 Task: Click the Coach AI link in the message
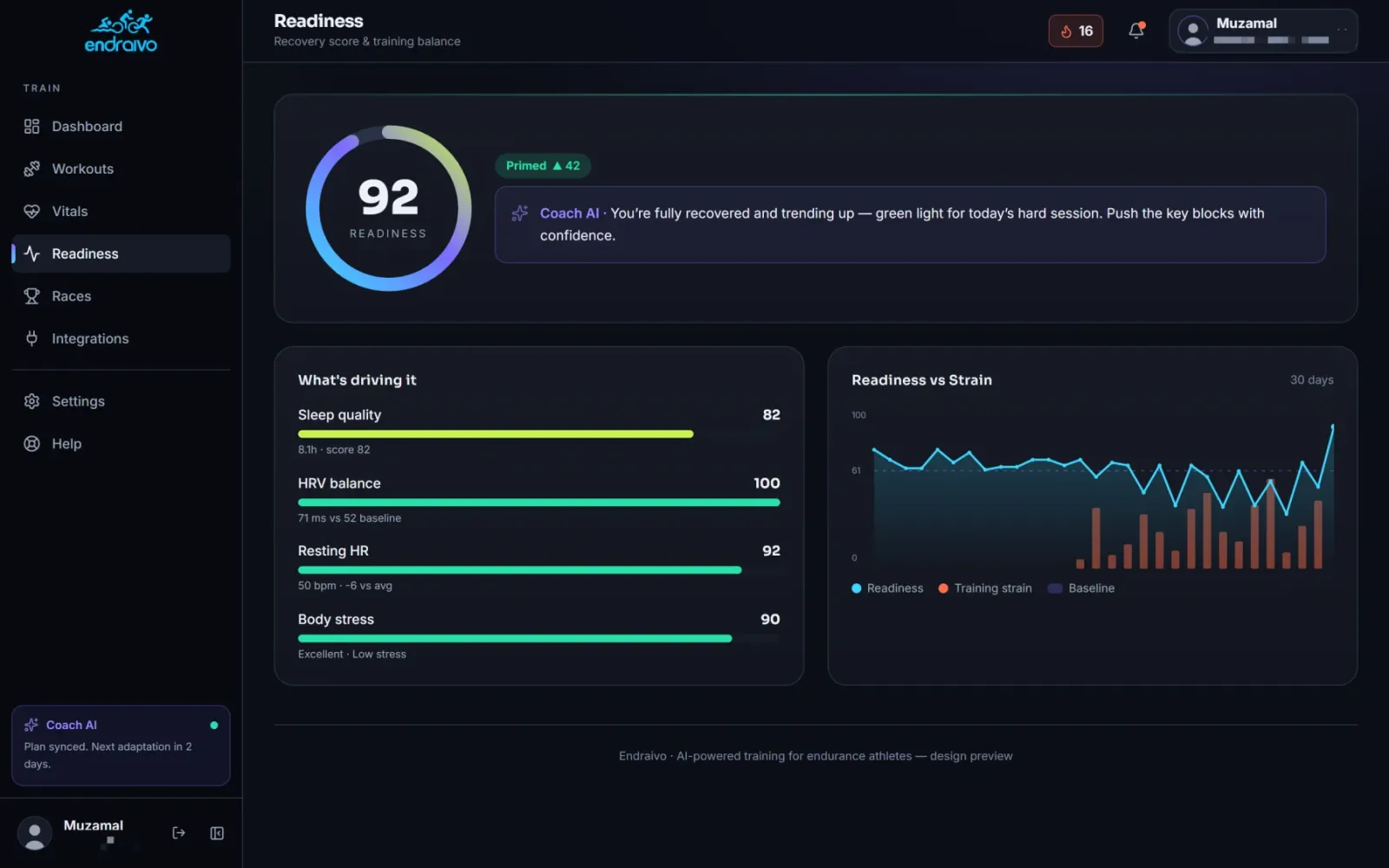(569, 214)
